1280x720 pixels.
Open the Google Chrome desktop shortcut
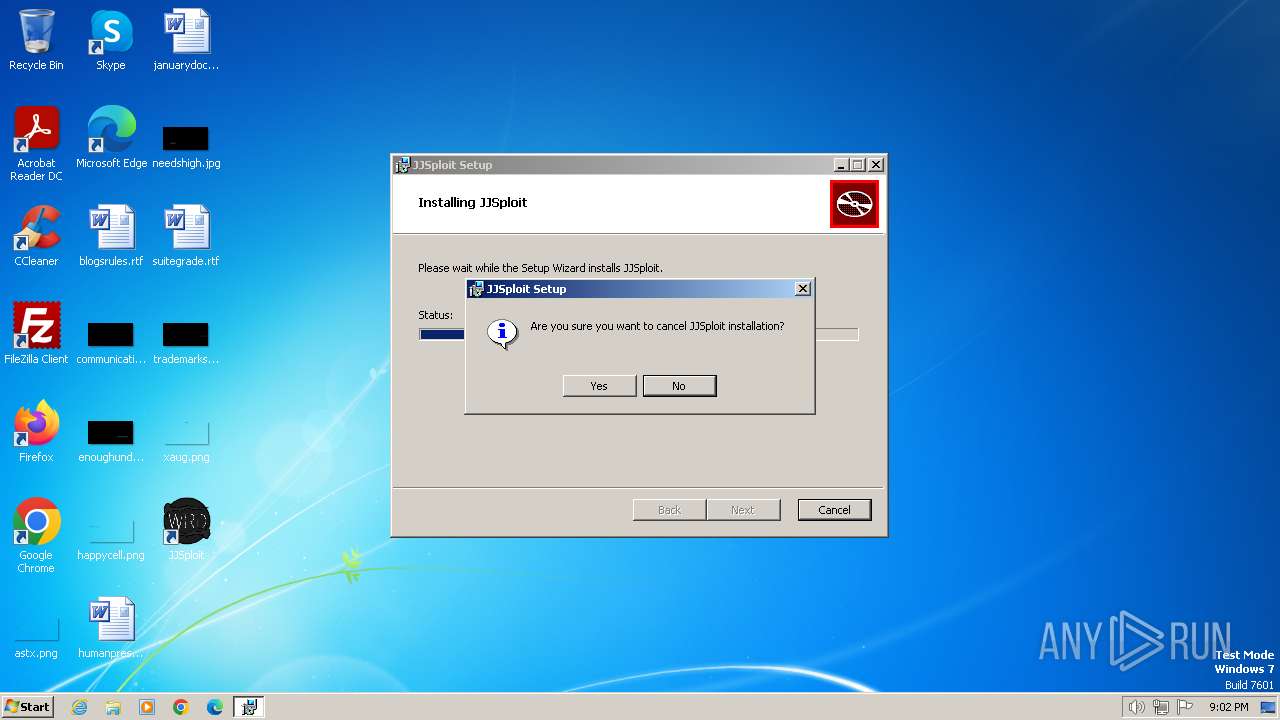[36, 536]
